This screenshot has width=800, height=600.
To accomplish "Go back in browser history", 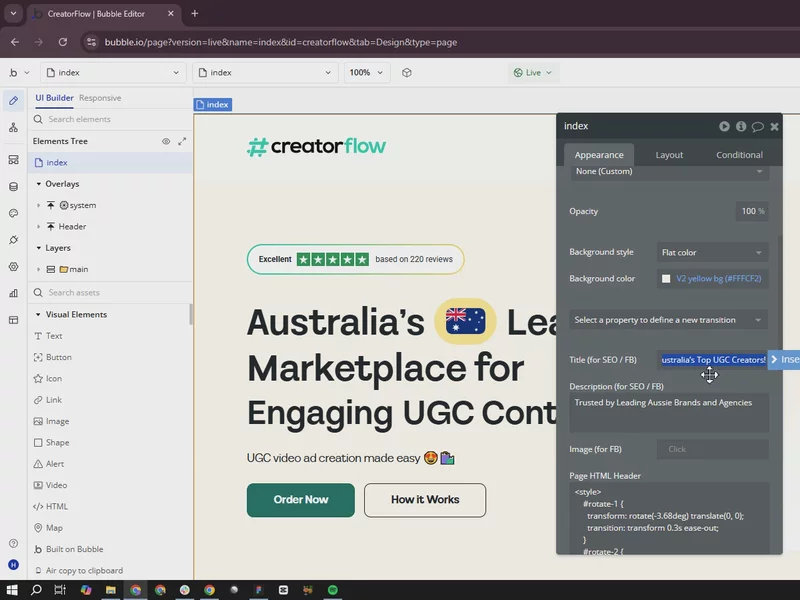I will click(15, 42).
